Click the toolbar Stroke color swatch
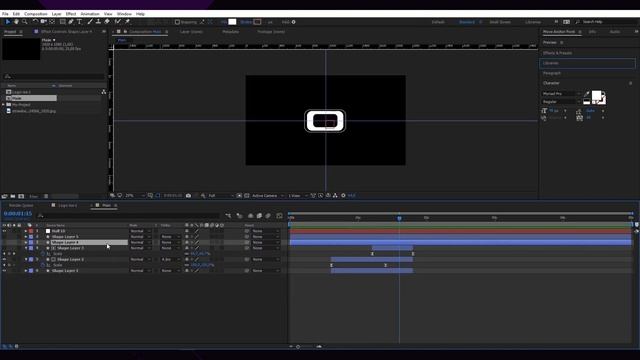This screenshot has height=360, width=640. click(x=257, y=22)
